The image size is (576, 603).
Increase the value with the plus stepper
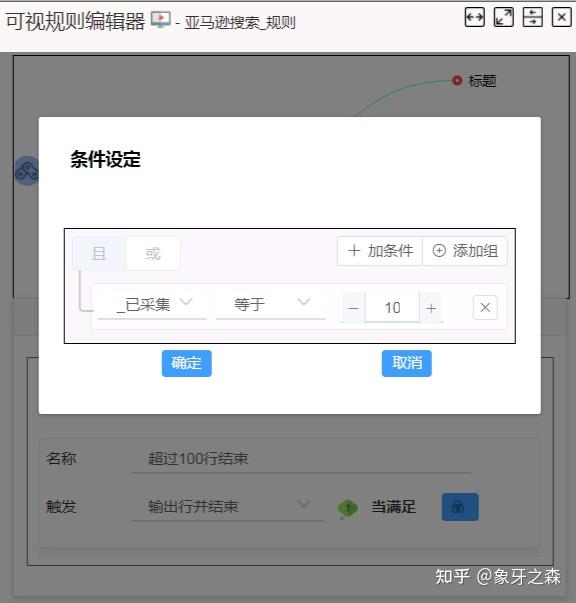(431, 308)
